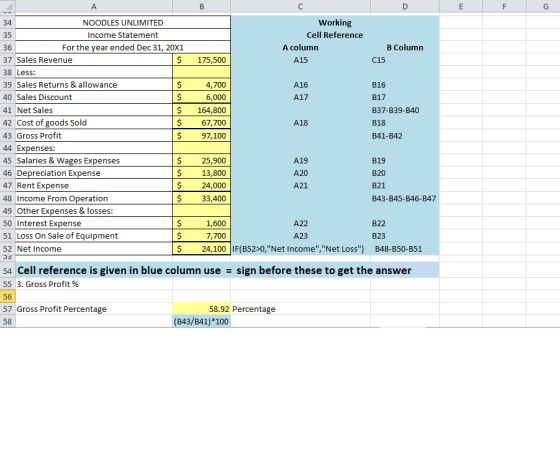Select the 24,100 net income value

201,249
